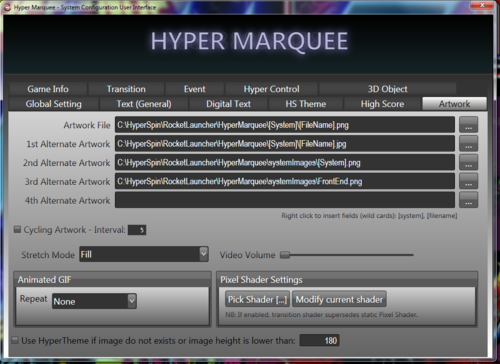
Task: Click the Pick Shader button
Action: coord(258,299)
